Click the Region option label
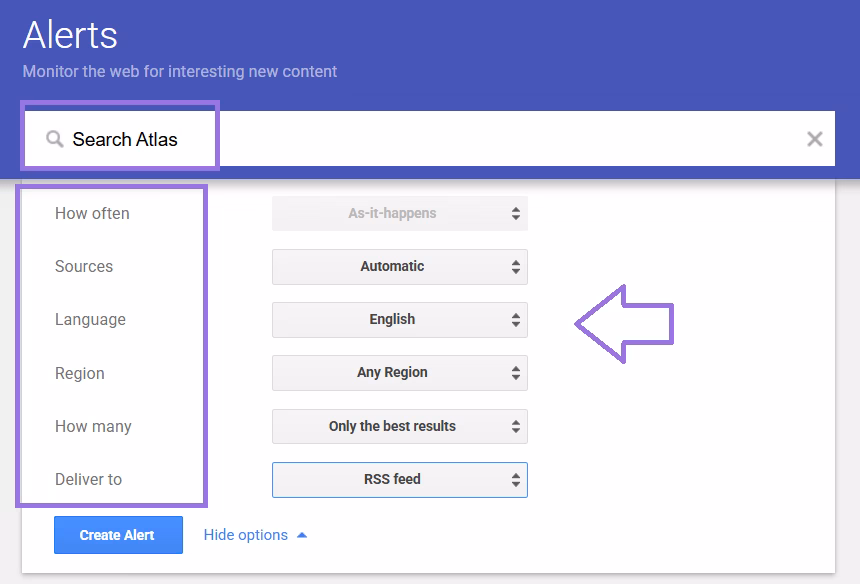 coord(80,373)
